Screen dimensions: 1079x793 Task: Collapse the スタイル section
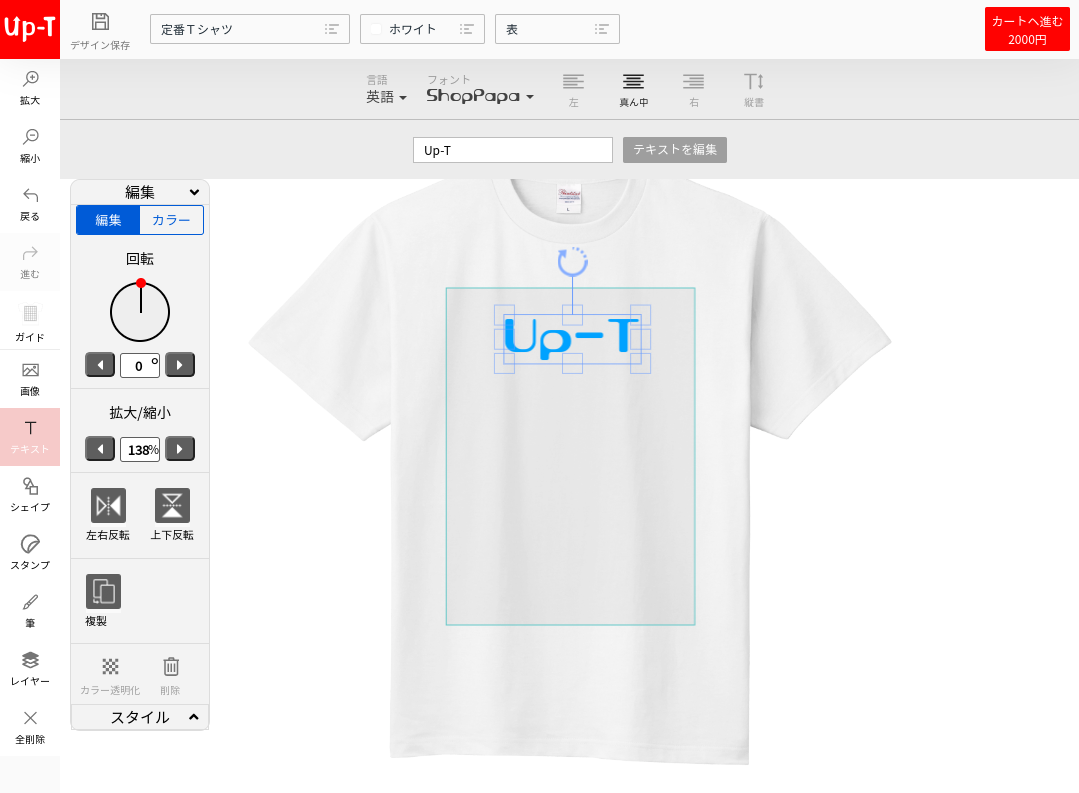pos(139,717)
